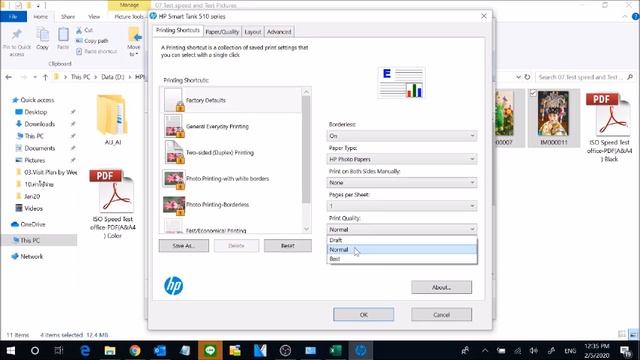This screenshot has height=360, width=640.
Task: Open Print on Both Sides Manually dropdown
Action: 402,182
